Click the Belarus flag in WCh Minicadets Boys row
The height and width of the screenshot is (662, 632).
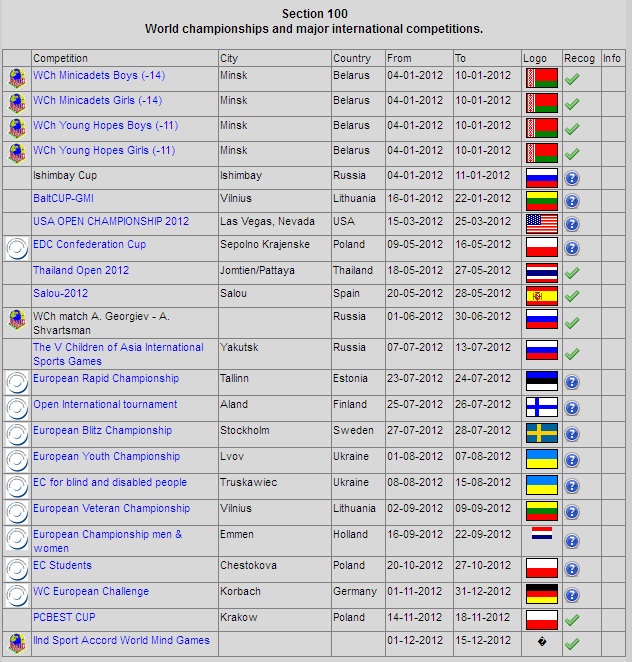541,77
